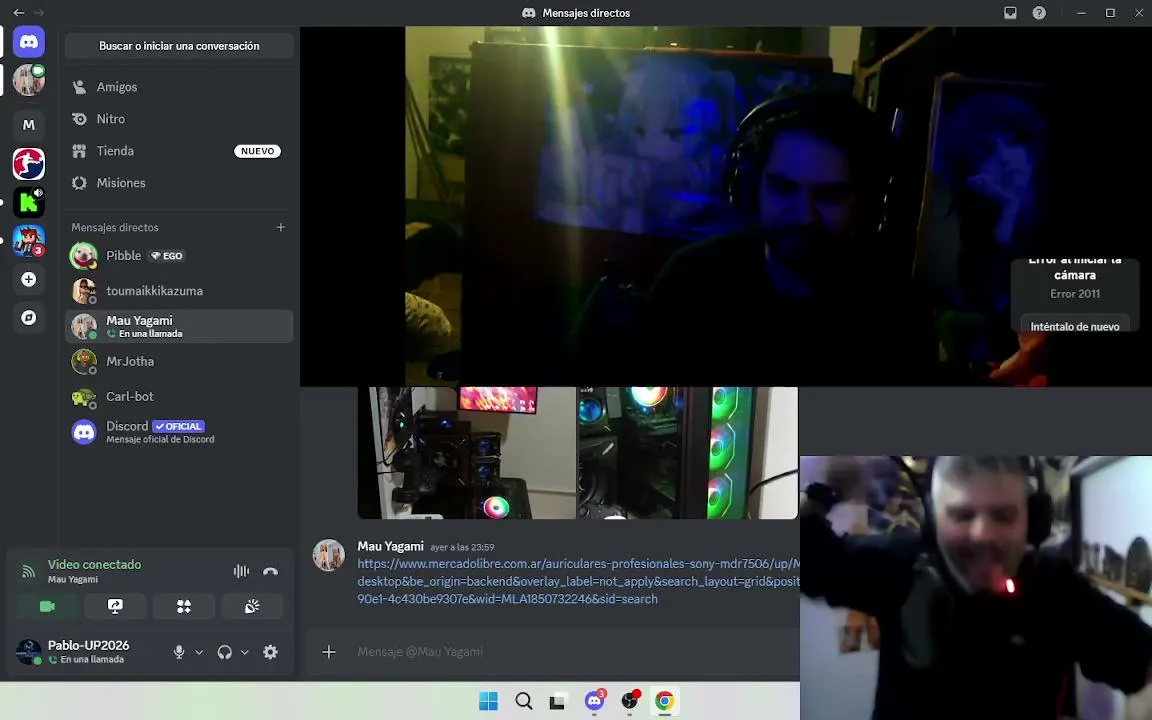Open conversation with MrJotha
Screen dimensions: 1152x720
(179, 361)
